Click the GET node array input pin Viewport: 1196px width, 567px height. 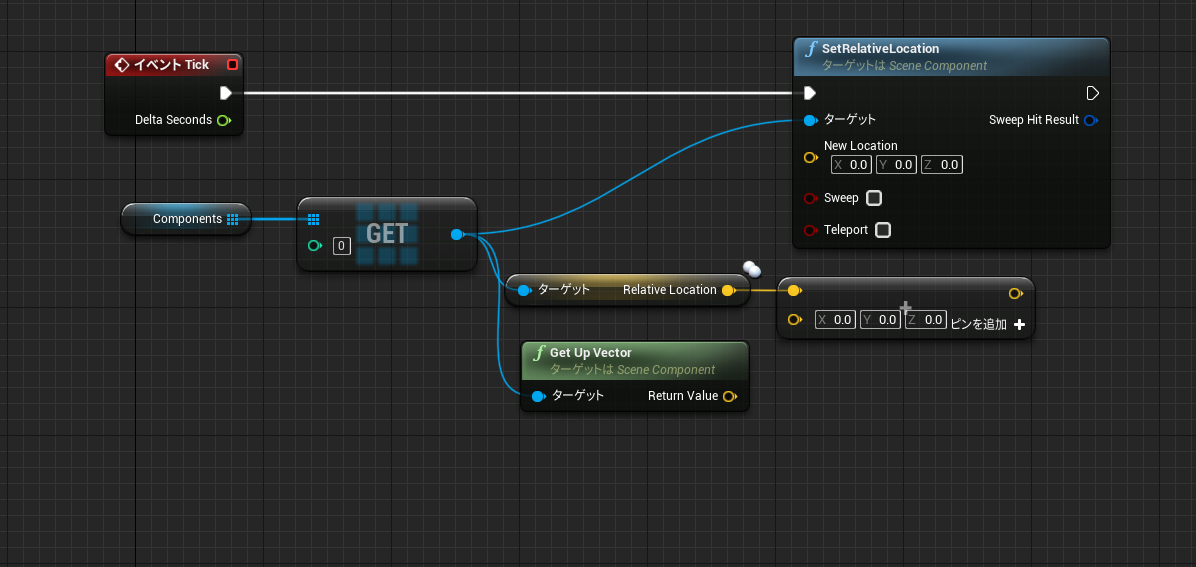tap(313, 220)
